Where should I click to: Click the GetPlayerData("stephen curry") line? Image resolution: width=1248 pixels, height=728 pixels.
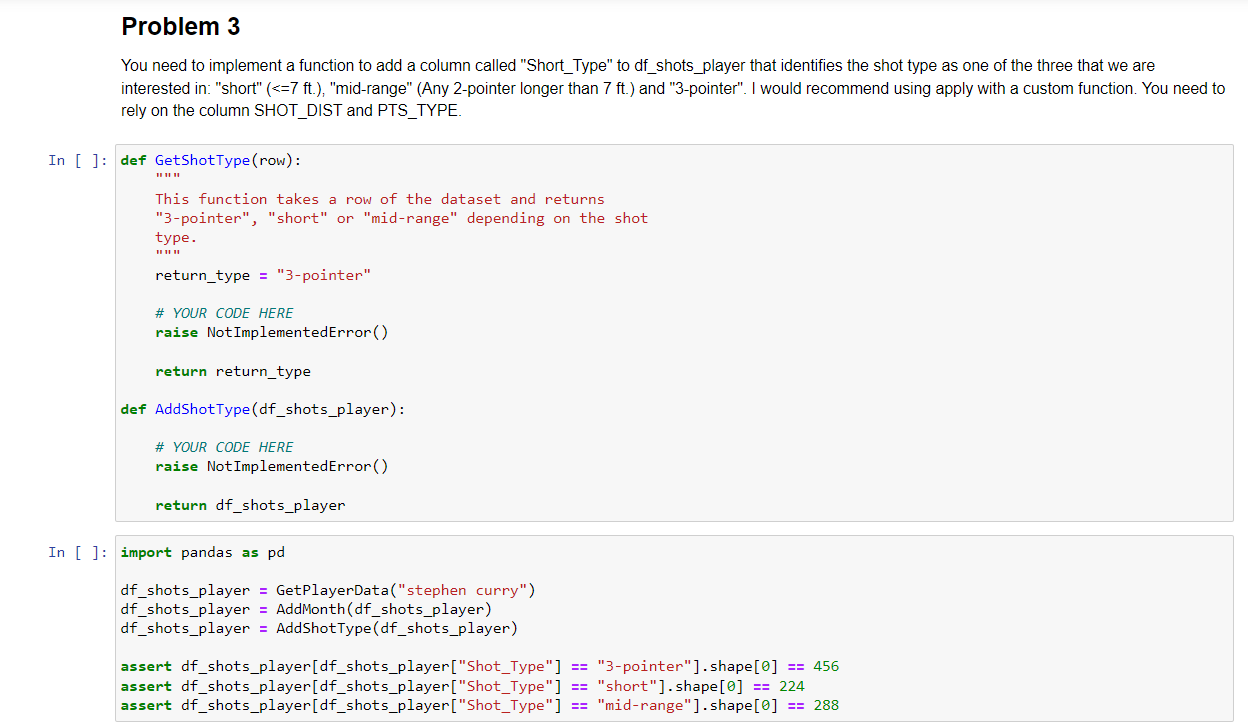click(x=328, y=590)
